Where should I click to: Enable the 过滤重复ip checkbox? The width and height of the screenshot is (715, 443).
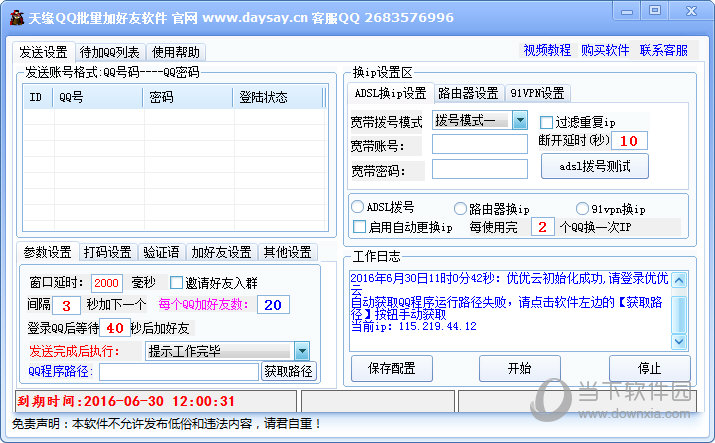click(546, 122)
